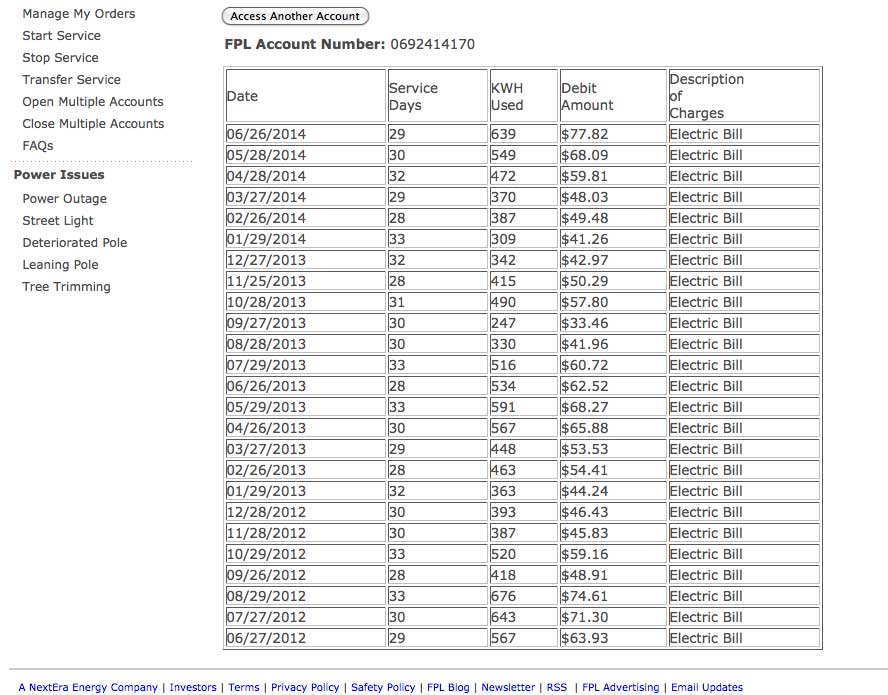Visit the FPL Blog footer link
The height and width of the screenshot is (695, 888).
pyautogui.click(x=448, y=687)
